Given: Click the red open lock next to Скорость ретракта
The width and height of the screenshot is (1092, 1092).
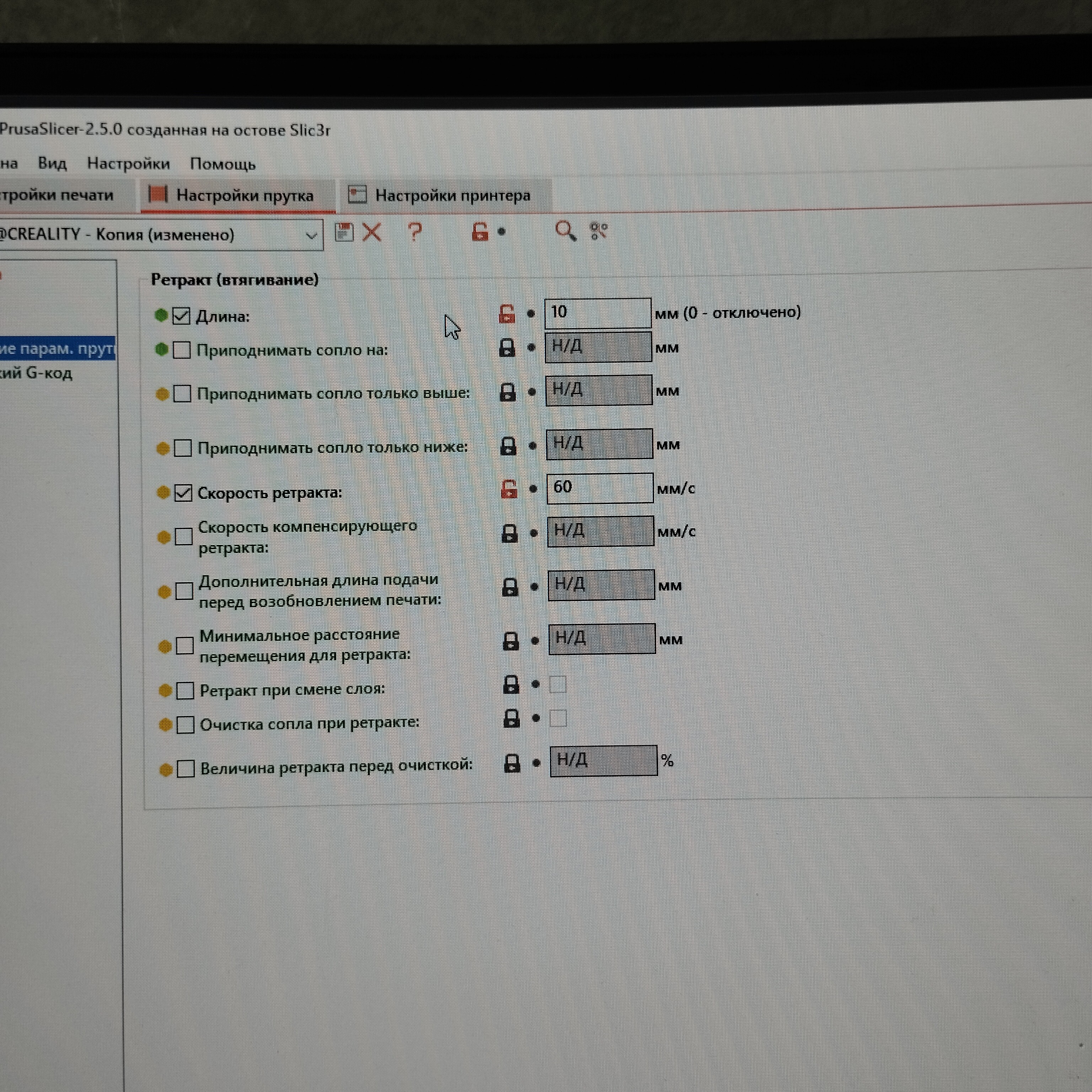Looking at the screenshot, I should pyautogui.click(x=509, y=489).
